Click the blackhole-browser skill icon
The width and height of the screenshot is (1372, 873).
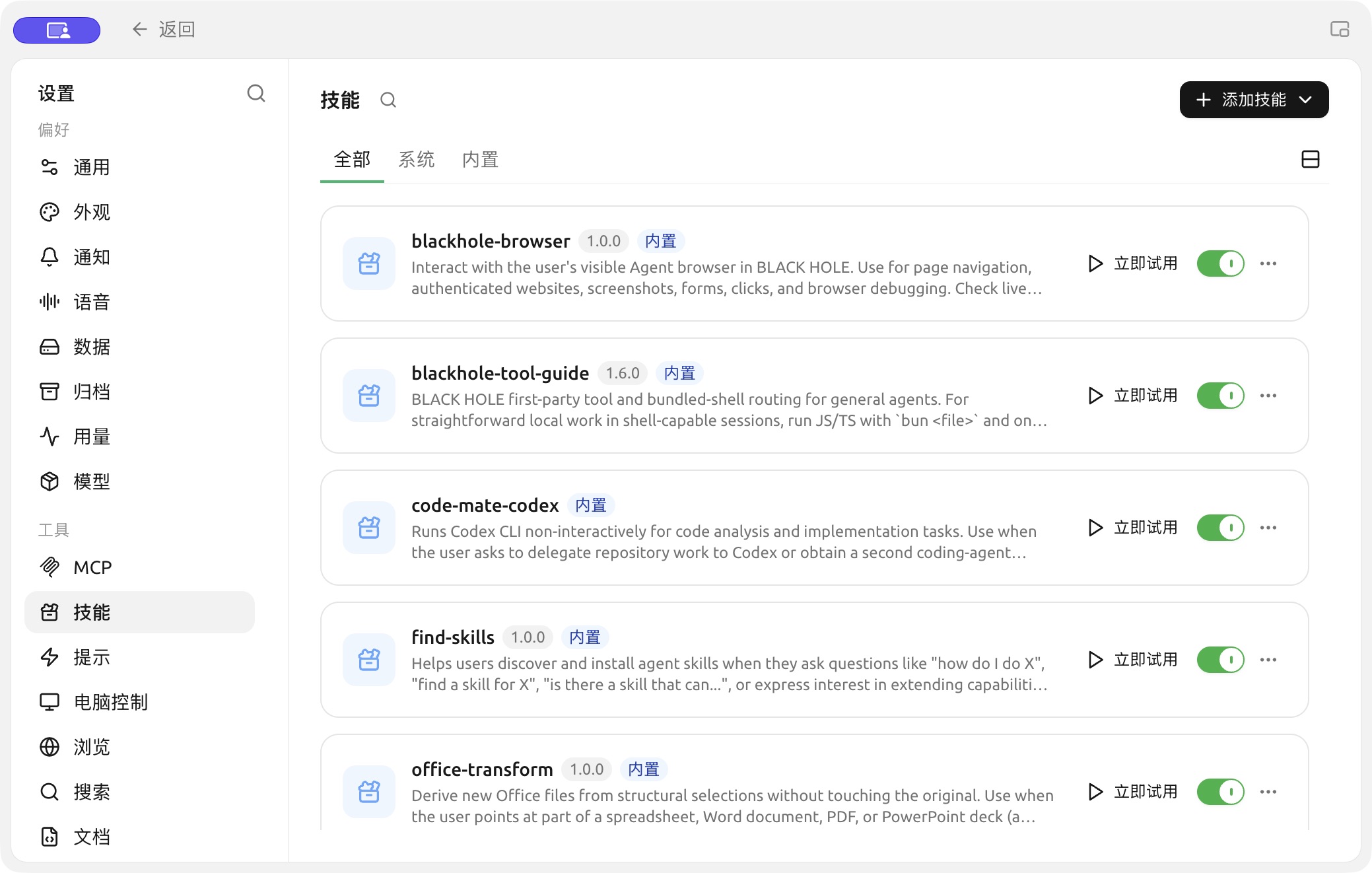click(369, 263)
